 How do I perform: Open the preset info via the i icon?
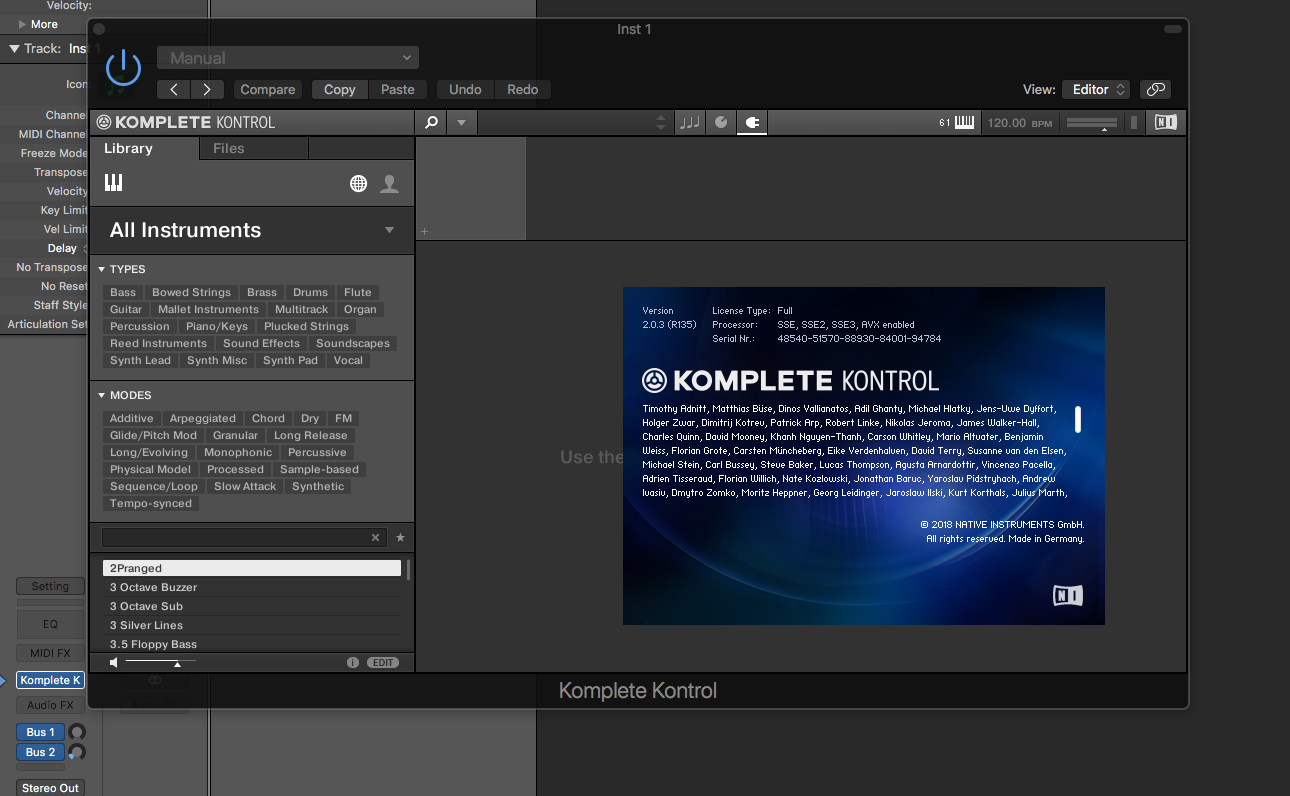tap(353, 662)
